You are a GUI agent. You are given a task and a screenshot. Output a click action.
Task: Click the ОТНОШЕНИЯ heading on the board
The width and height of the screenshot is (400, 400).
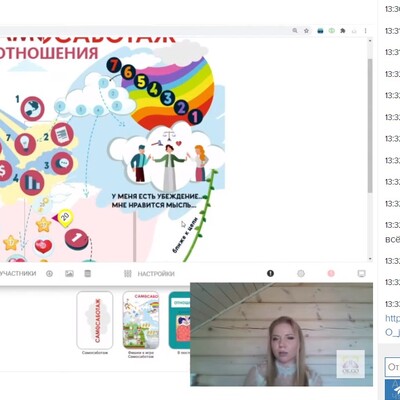(x=49, y=53)
